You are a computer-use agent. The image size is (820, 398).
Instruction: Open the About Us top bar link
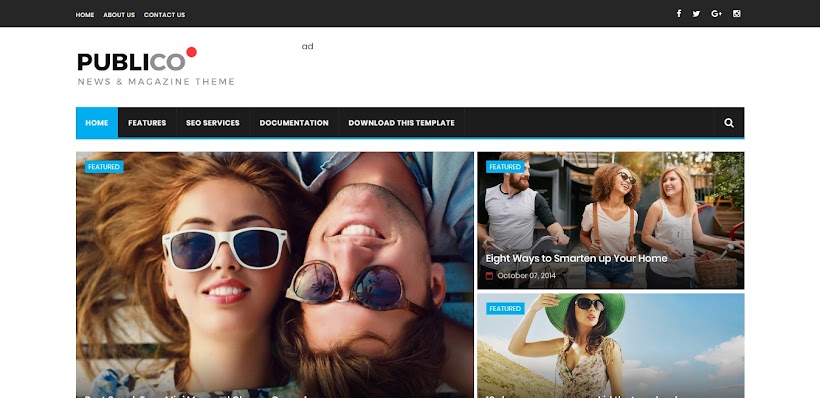119,15
